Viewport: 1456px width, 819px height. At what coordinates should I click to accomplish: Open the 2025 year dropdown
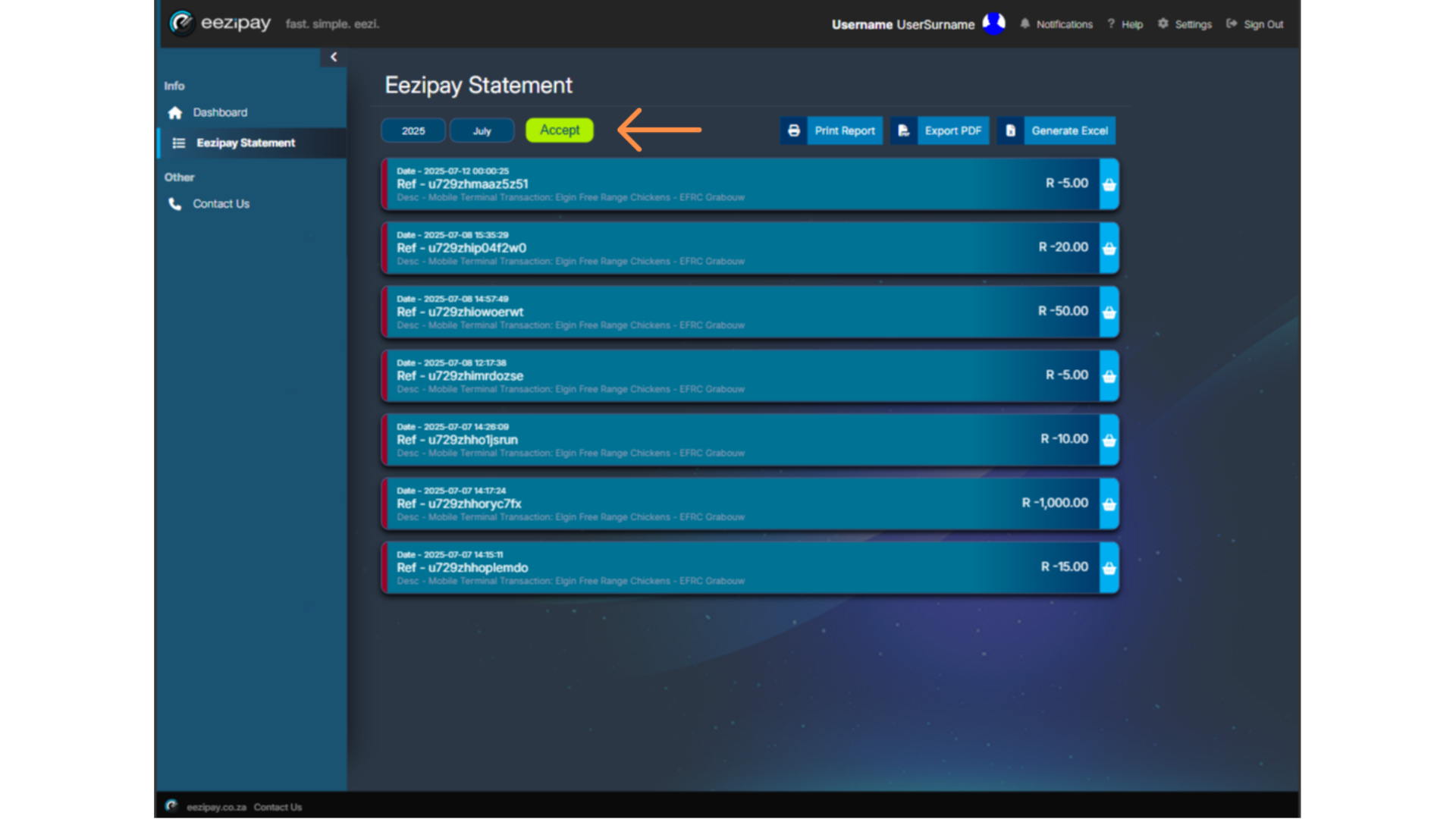pyautogui.click(x=413, y=130)
